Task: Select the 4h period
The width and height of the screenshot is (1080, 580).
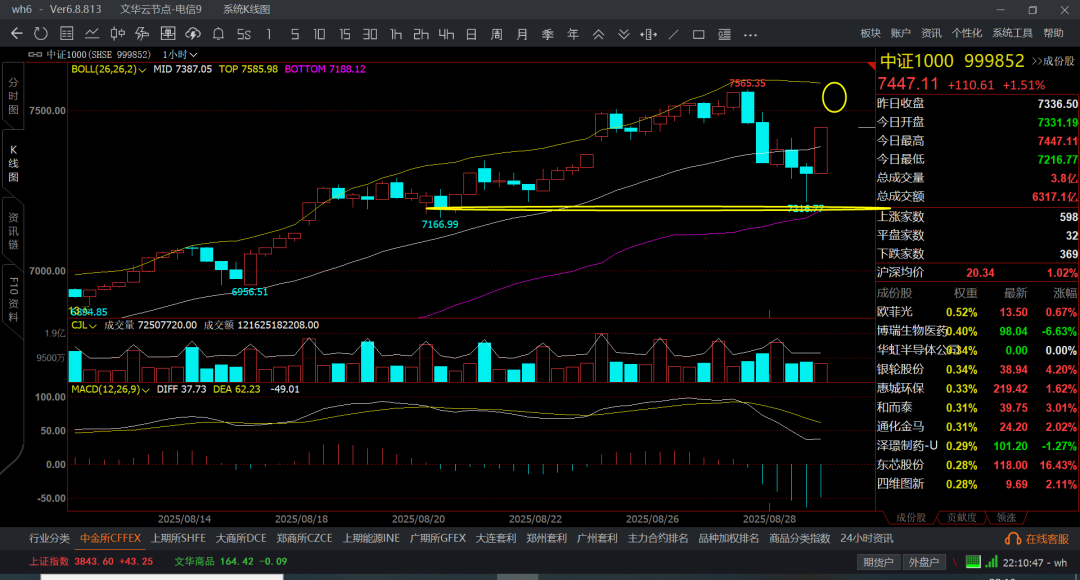Action: pos(446,34)
